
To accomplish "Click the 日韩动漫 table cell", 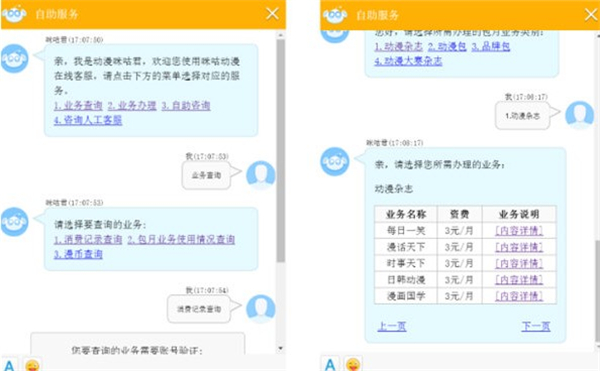I will (x=406, y=280).
